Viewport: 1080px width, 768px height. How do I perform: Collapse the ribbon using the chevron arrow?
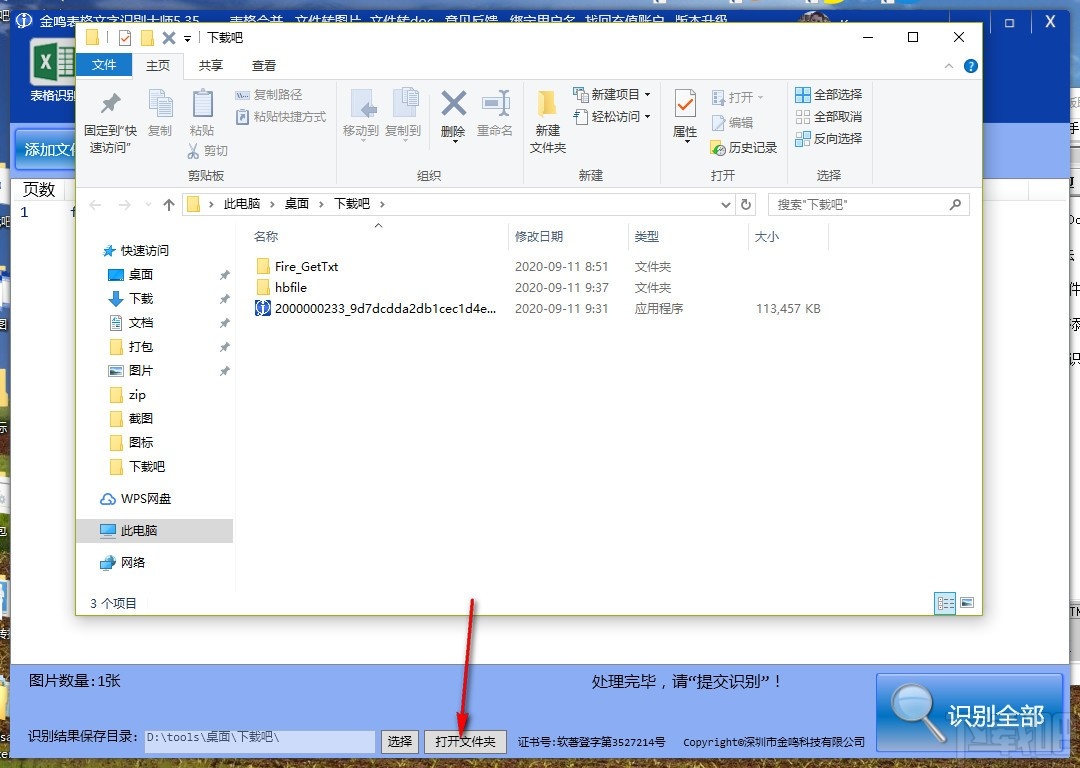[948, 66]
